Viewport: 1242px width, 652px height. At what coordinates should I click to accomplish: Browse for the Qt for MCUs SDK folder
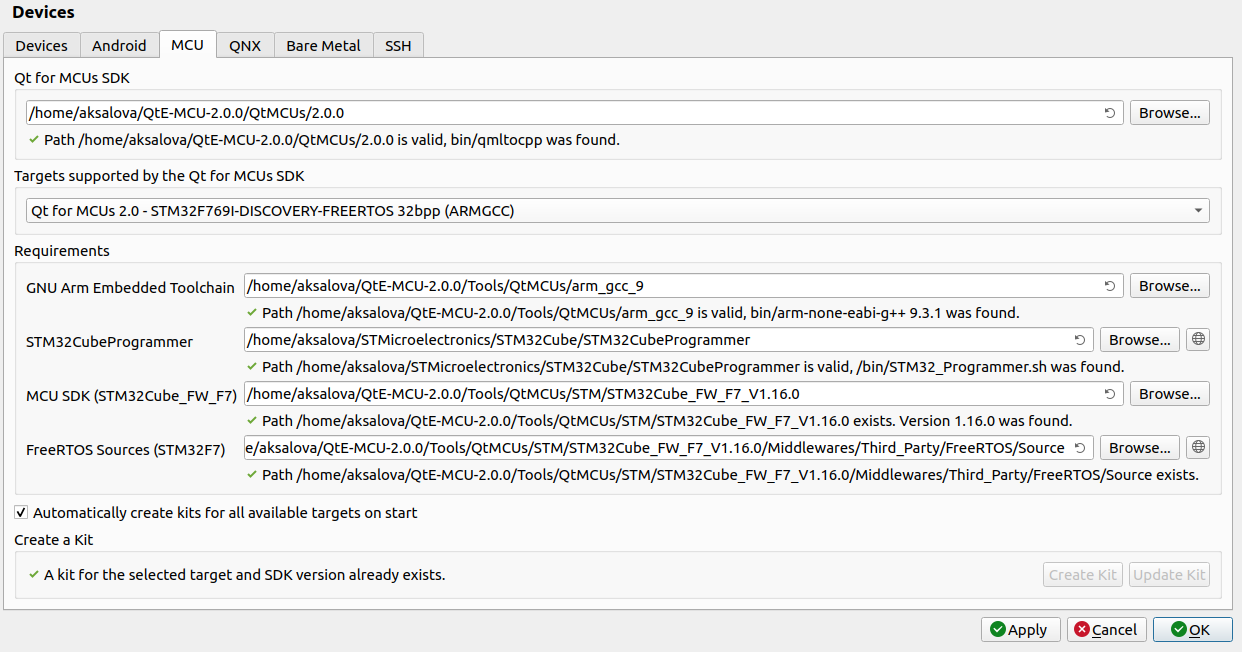1169,113
